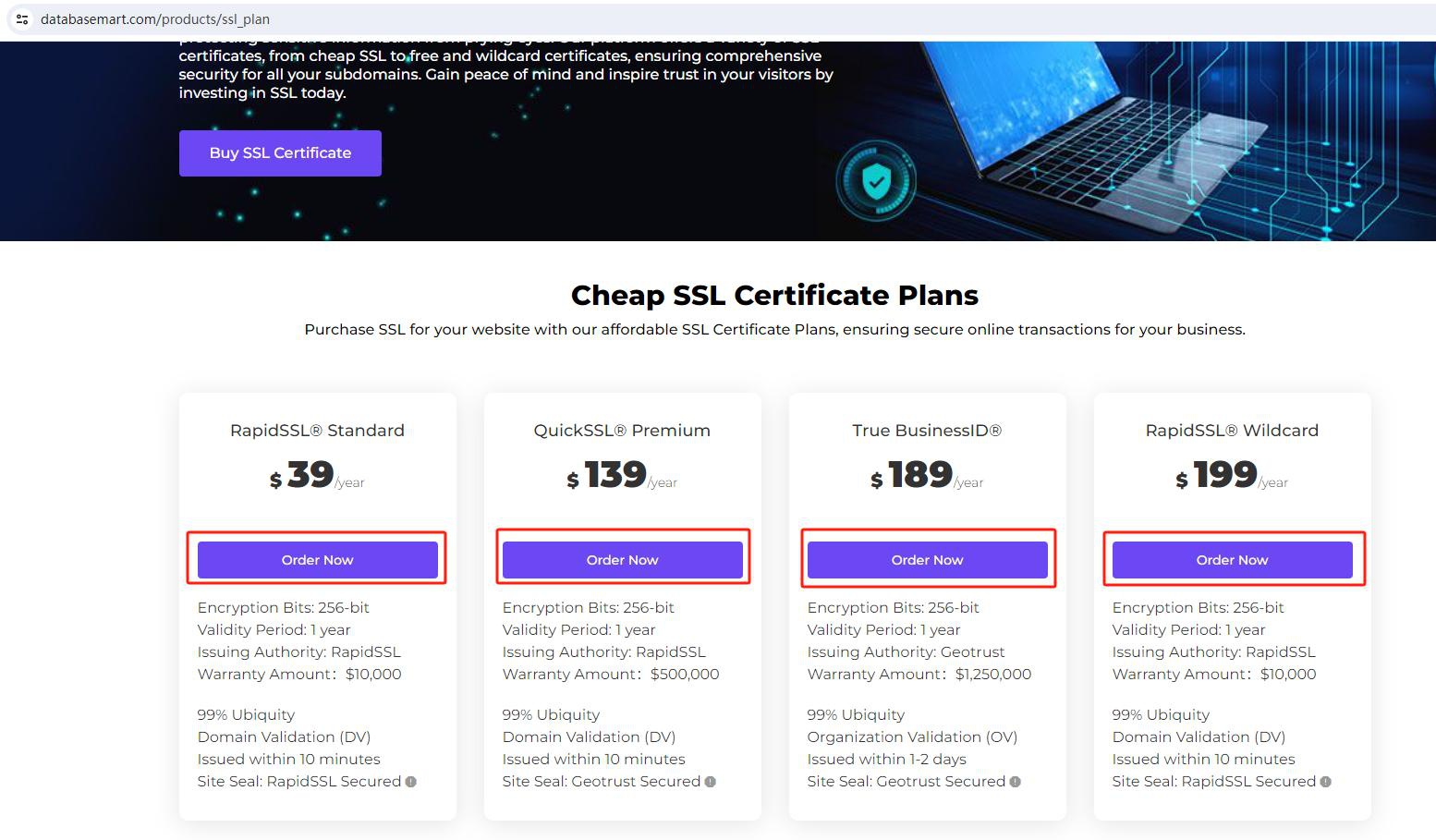The image size is (1436, 840).
Task: Click info icon beside True BusinessID site seal
Action: [x=1016, y=782]
